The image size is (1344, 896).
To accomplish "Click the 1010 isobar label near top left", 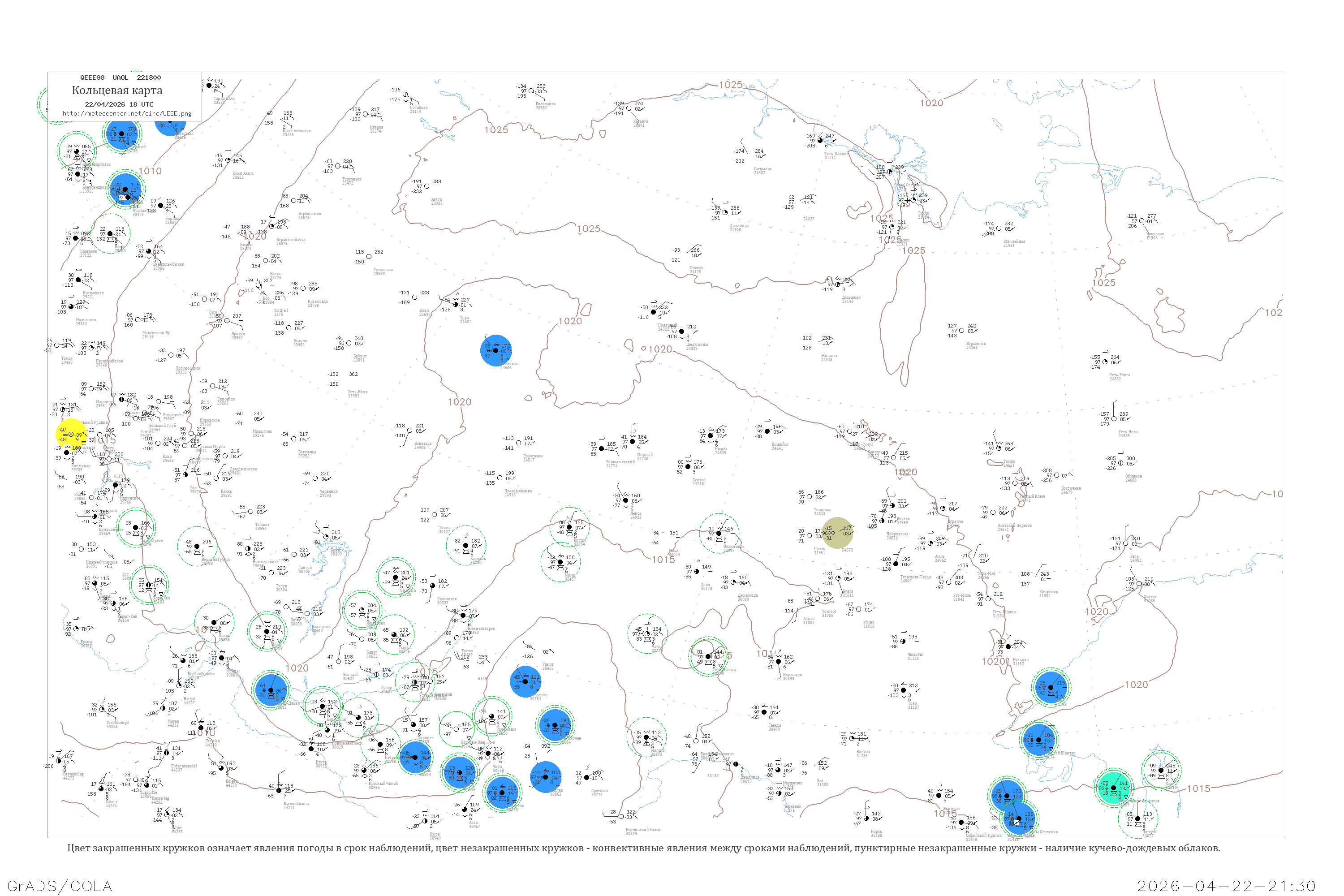I will [150, 171].
